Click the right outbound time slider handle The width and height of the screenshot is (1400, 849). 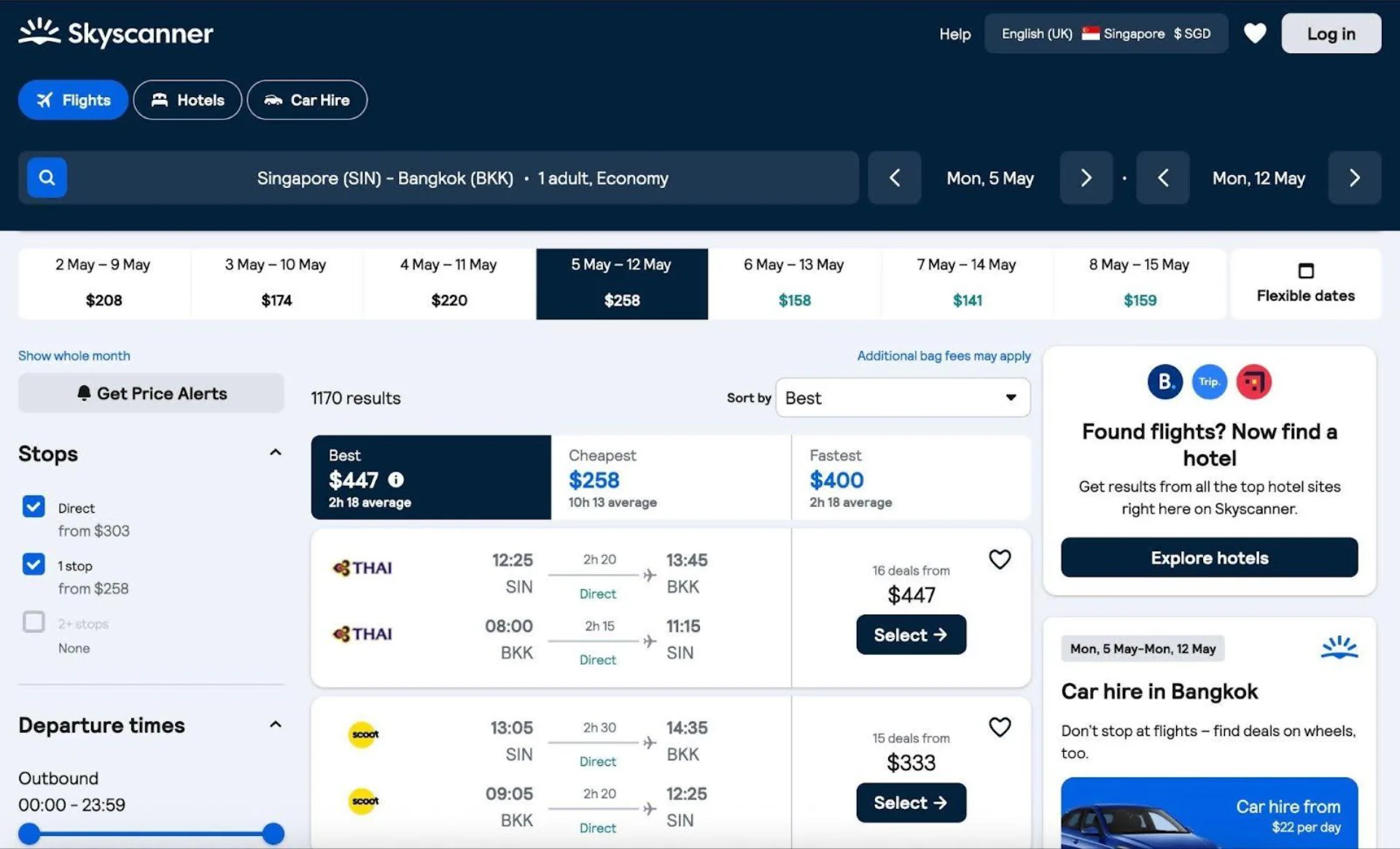click(x=273, y=833)
